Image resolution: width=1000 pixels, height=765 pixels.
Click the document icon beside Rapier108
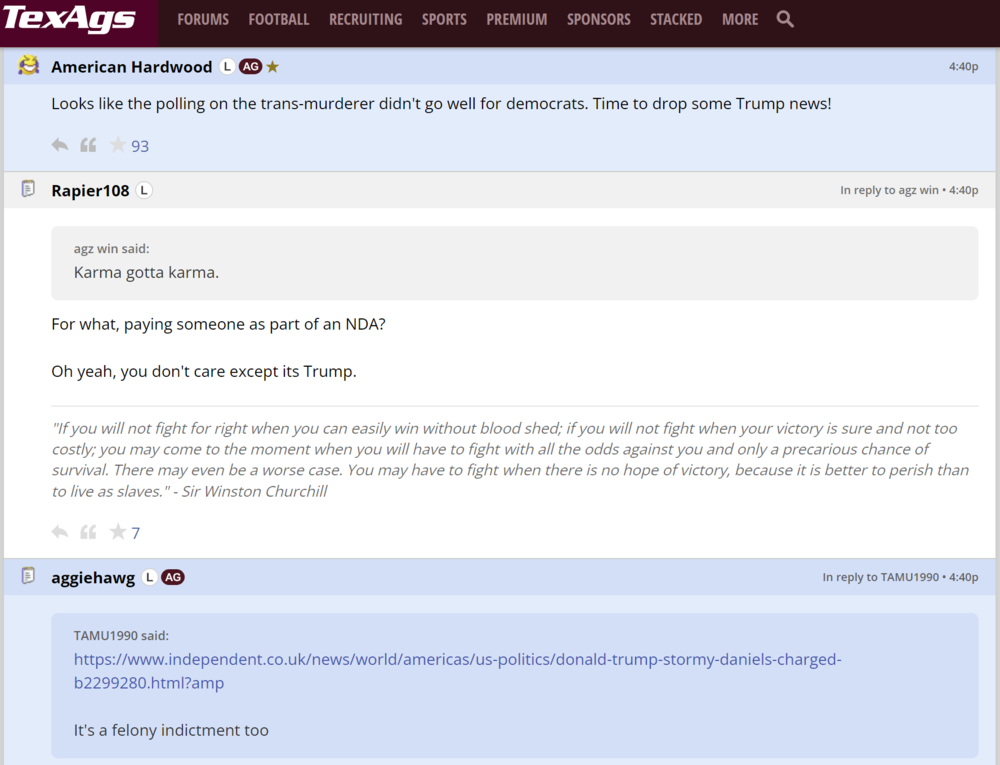click(28, 189)
